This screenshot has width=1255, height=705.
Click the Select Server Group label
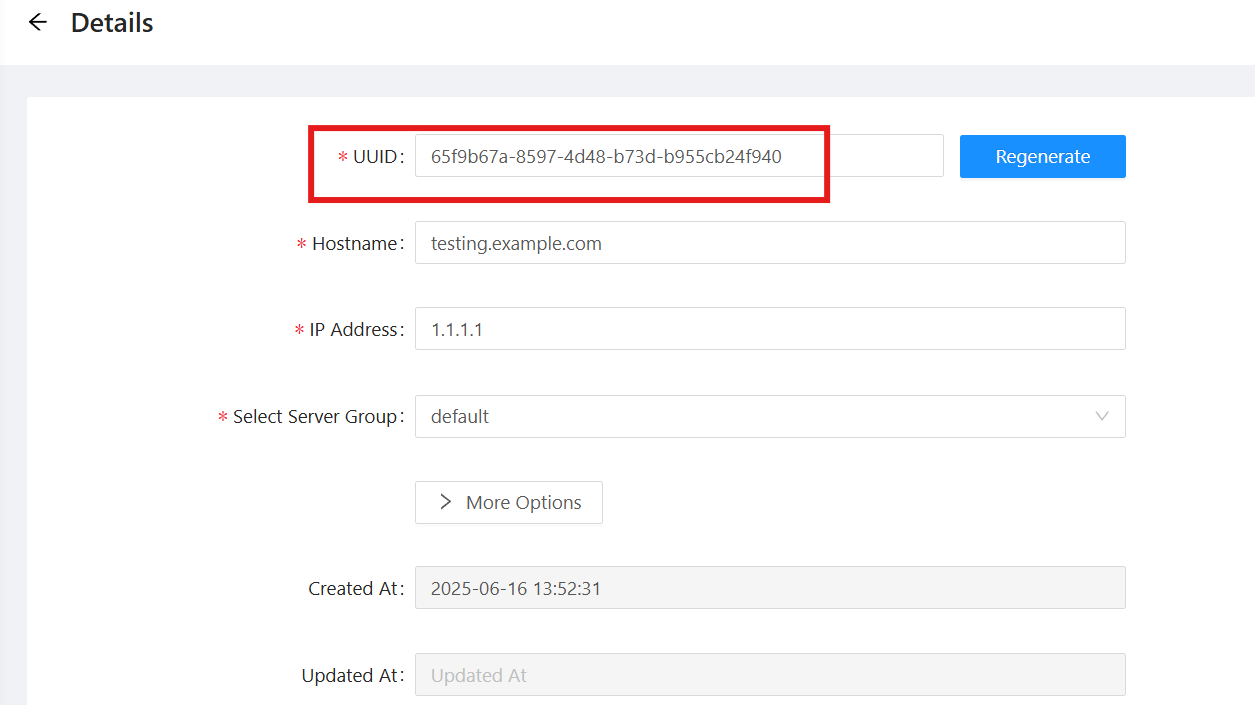pos(315,416)
